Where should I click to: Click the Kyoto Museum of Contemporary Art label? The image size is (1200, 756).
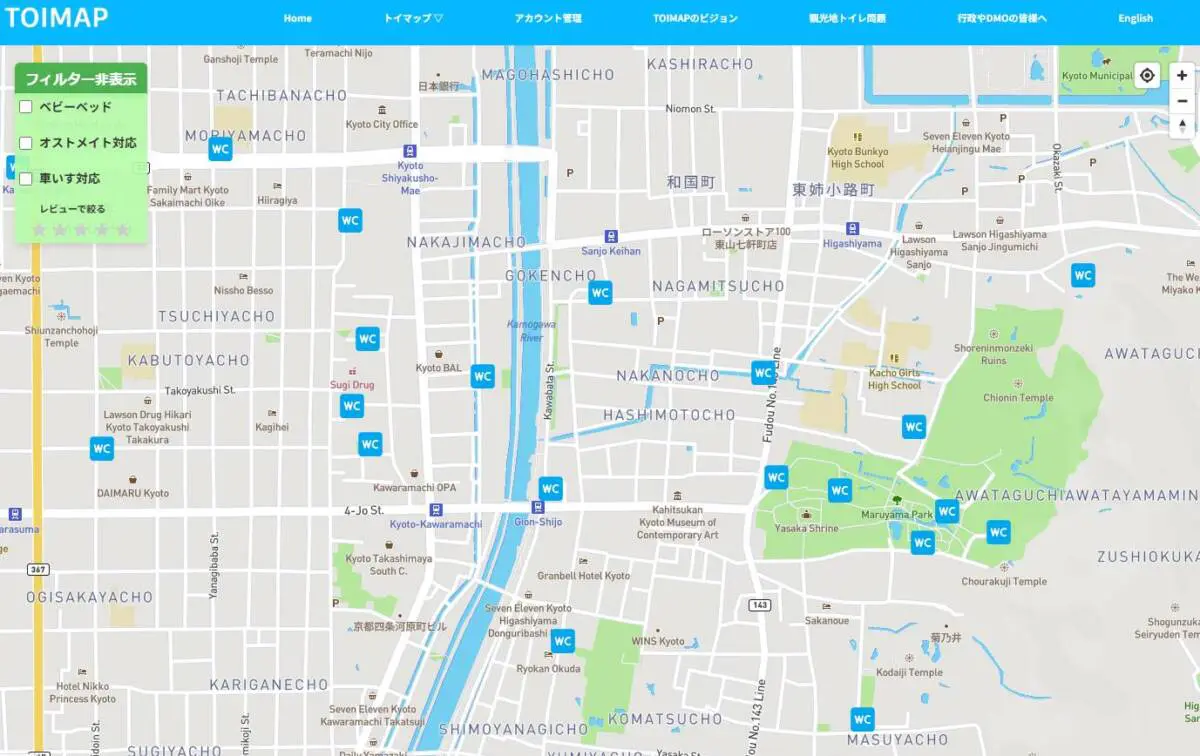pos(678,522)
